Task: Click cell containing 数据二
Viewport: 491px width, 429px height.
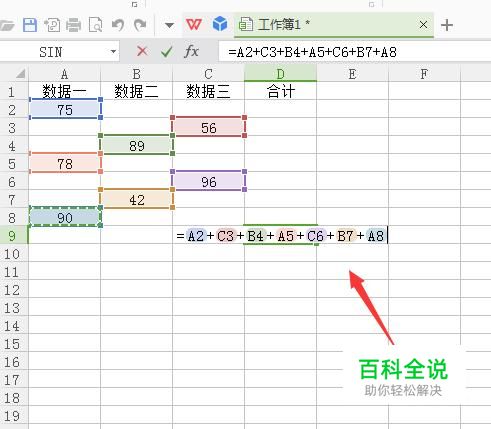Action: coord(136,91)
